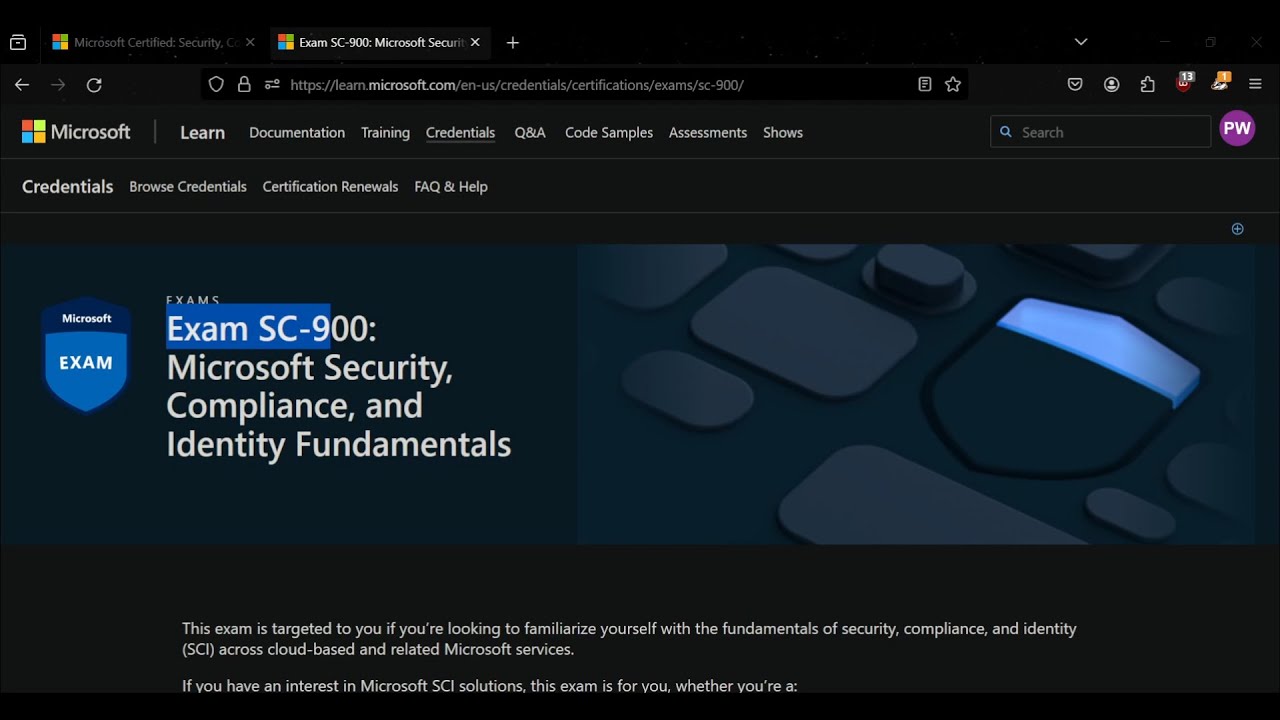Viewport: 1280px width, 720px height.
Task: Save page to Pocket icon
Action: tap(1075, 85)
